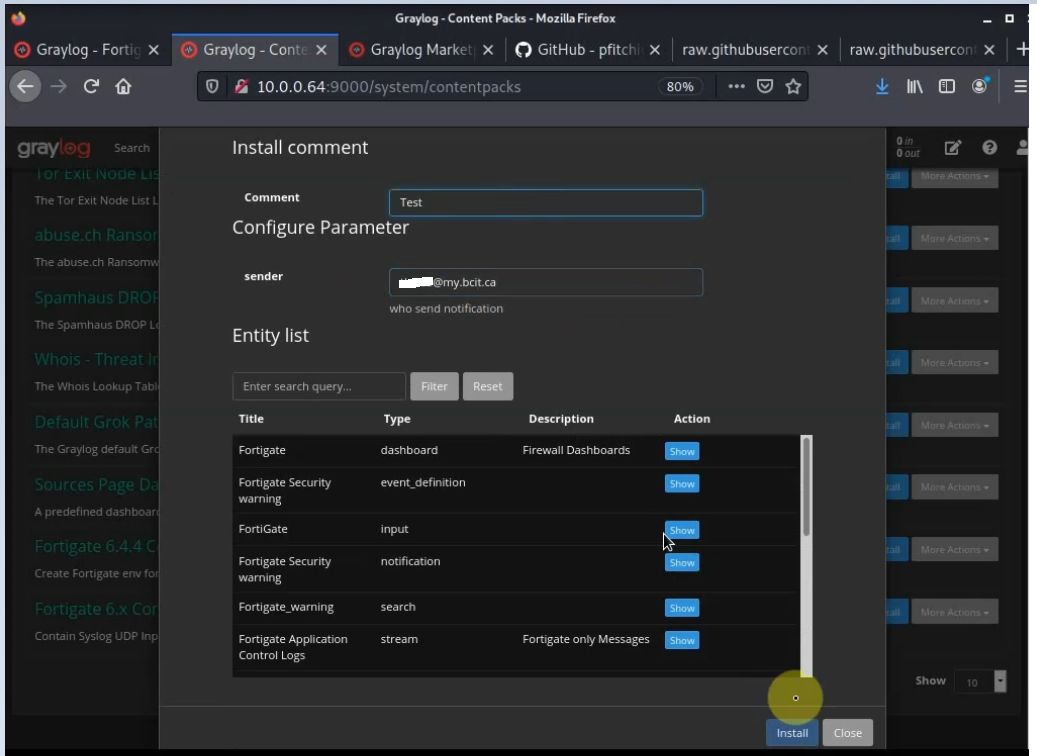The width and height of the screenshot is (1037, 756).
Task: Click the in/out throughput counter
Action: click(907, 147)
